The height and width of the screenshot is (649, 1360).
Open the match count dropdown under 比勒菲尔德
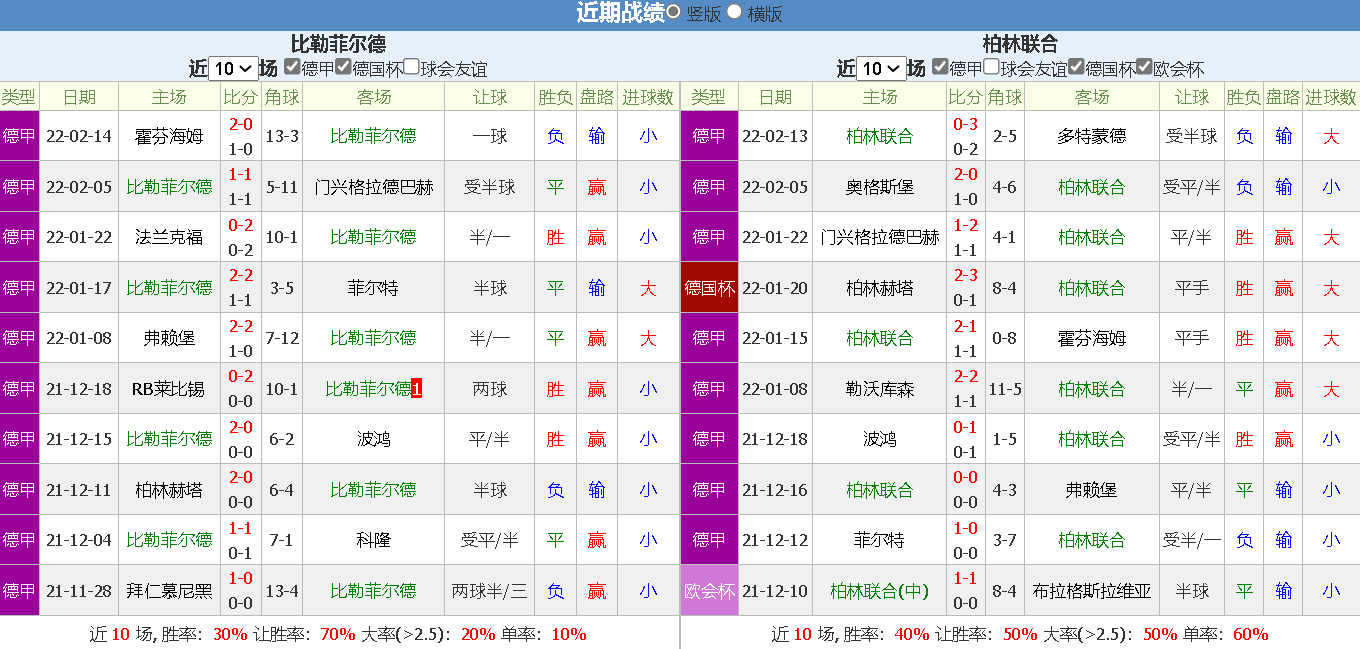pos(235,68)
